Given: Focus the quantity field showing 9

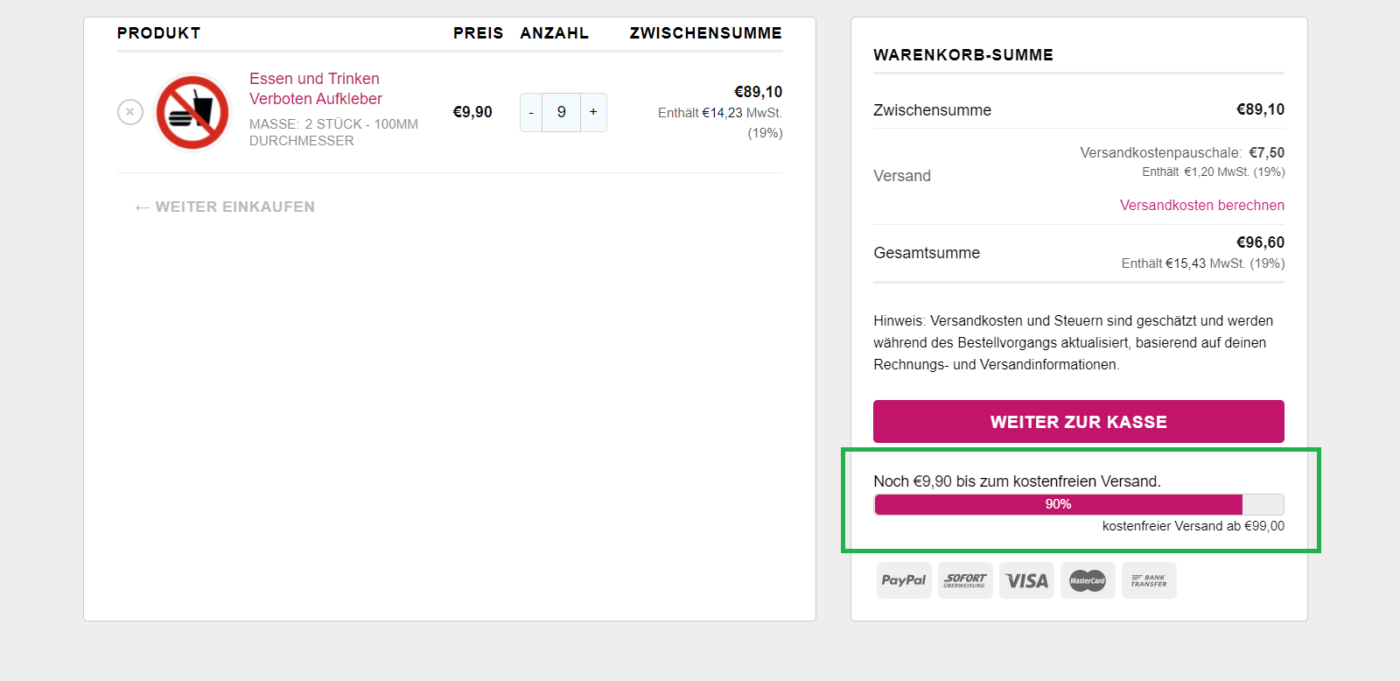Looking at the screenshot, I should click(x=562, y=112).
